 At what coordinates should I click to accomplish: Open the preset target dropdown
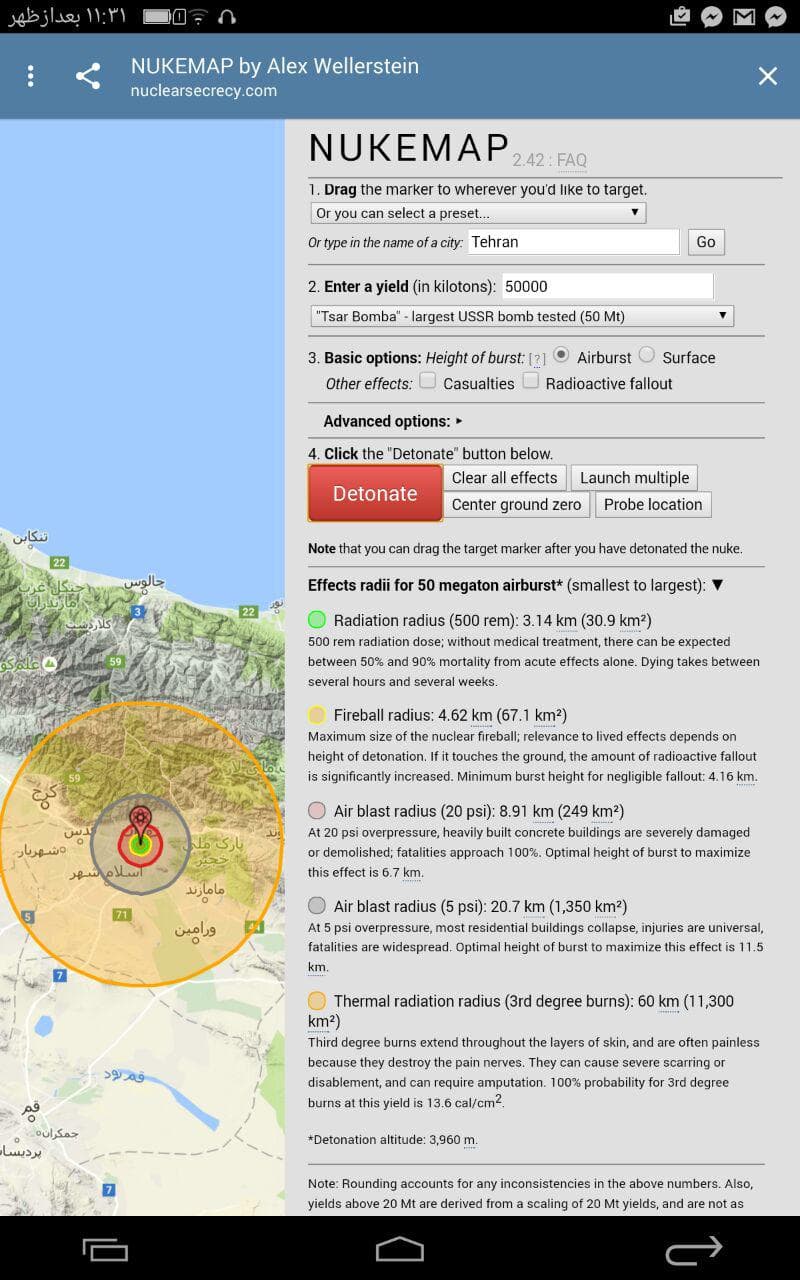(x=478, y=213)
